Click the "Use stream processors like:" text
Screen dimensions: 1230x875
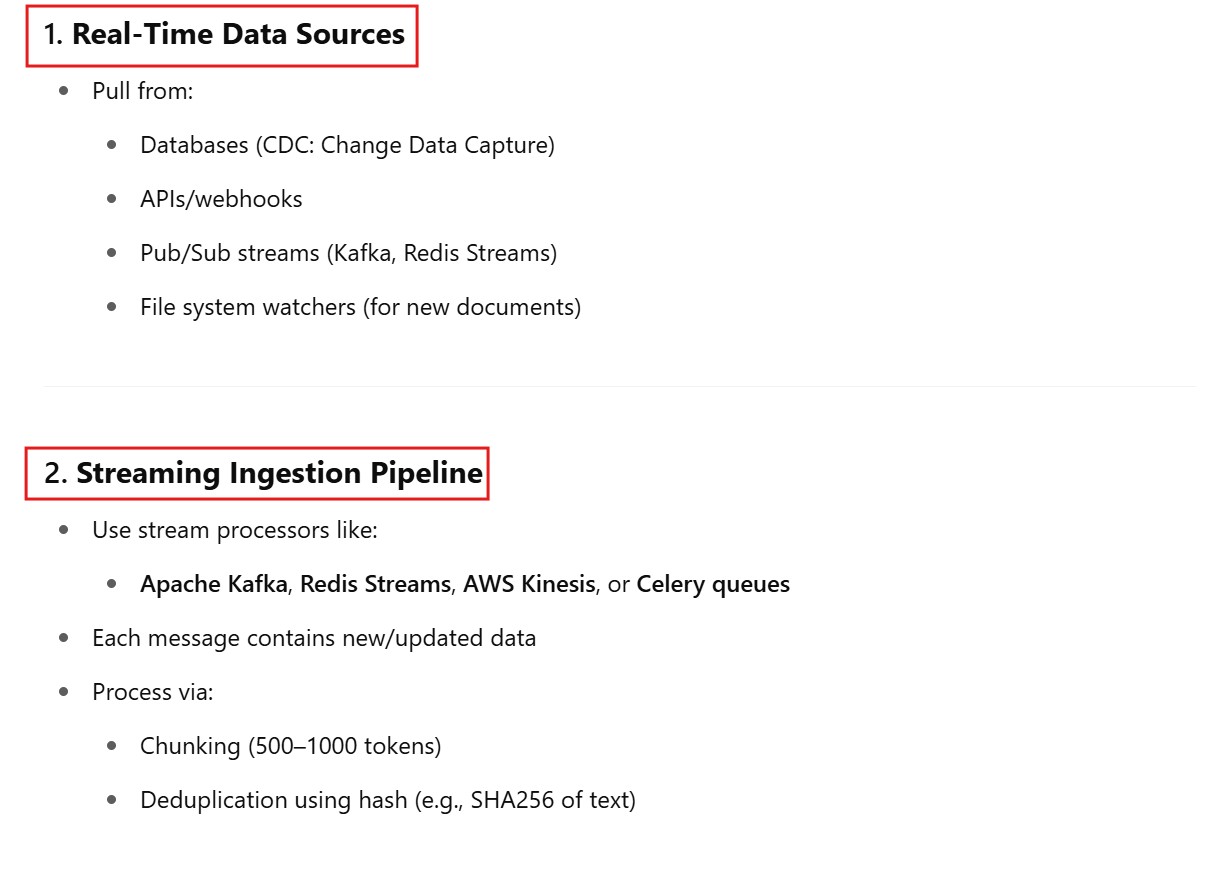pyautogui.click(x=235, y=530)
